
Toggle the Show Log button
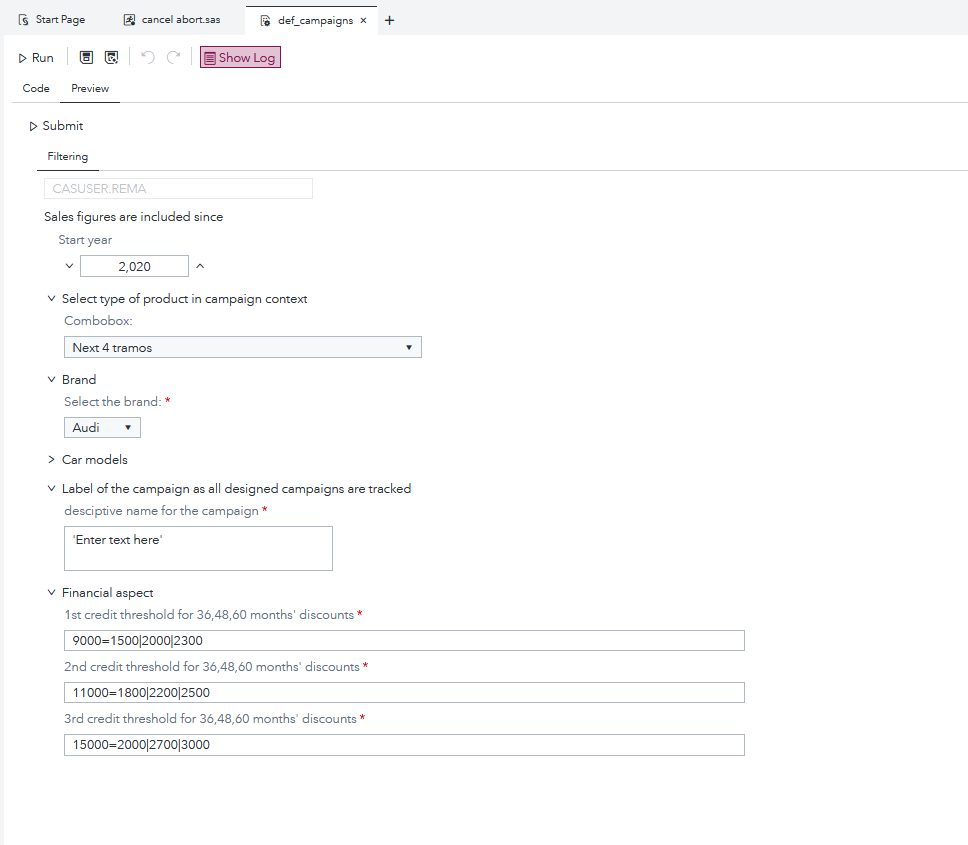(240, 58)
